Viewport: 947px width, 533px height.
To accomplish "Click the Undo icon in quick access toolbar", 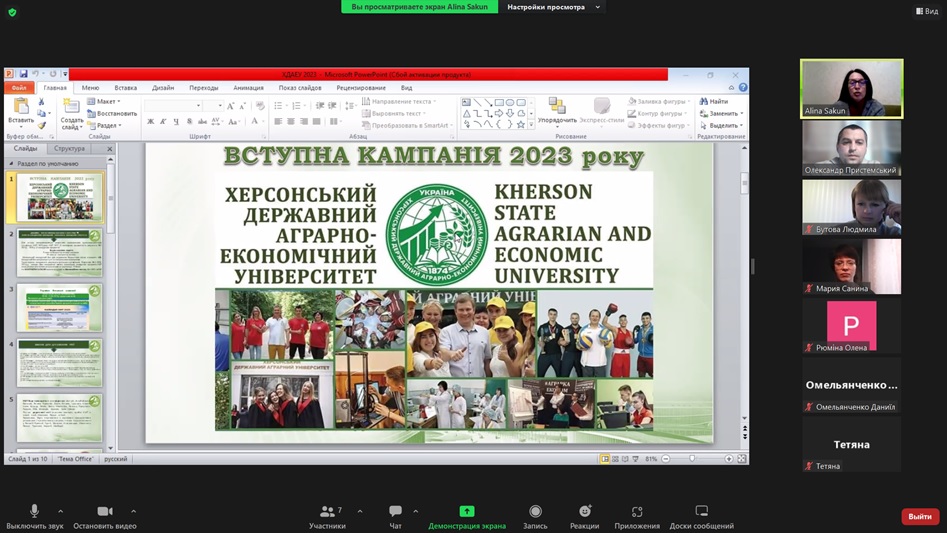I will (x=36, y=74).
